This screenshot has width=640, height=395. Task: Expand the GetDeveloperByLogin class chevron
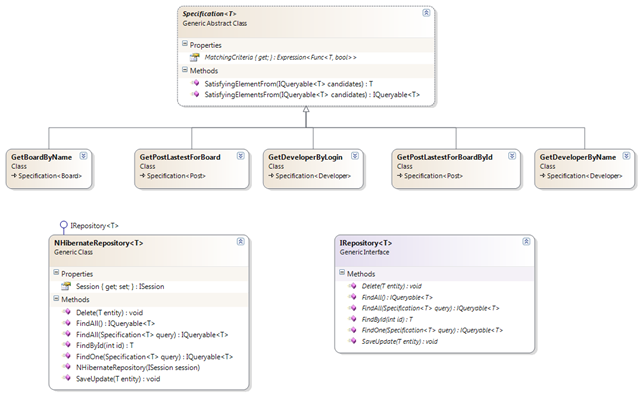click(x=355, y=156)
